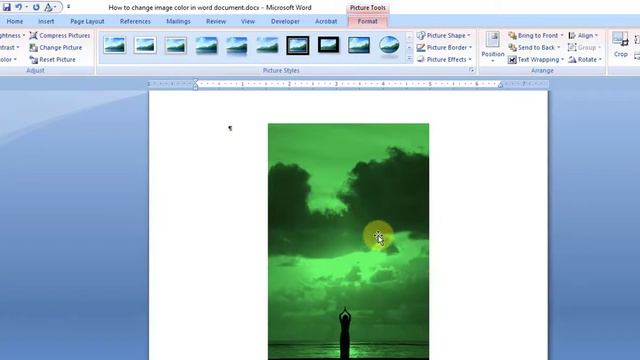The image size is (640, 360).
Task: Apply the double black frame picture style
Action: 298,45
